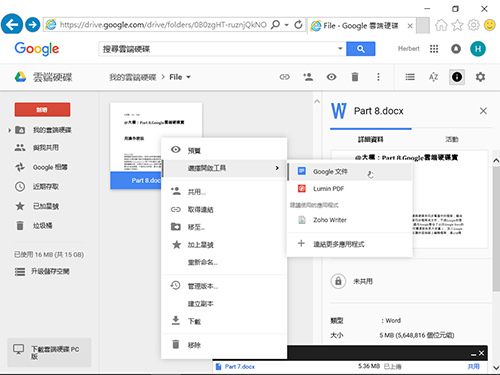Click Upgrade storage link
This screenshot has width=500, height=375.
pos(42,271)
